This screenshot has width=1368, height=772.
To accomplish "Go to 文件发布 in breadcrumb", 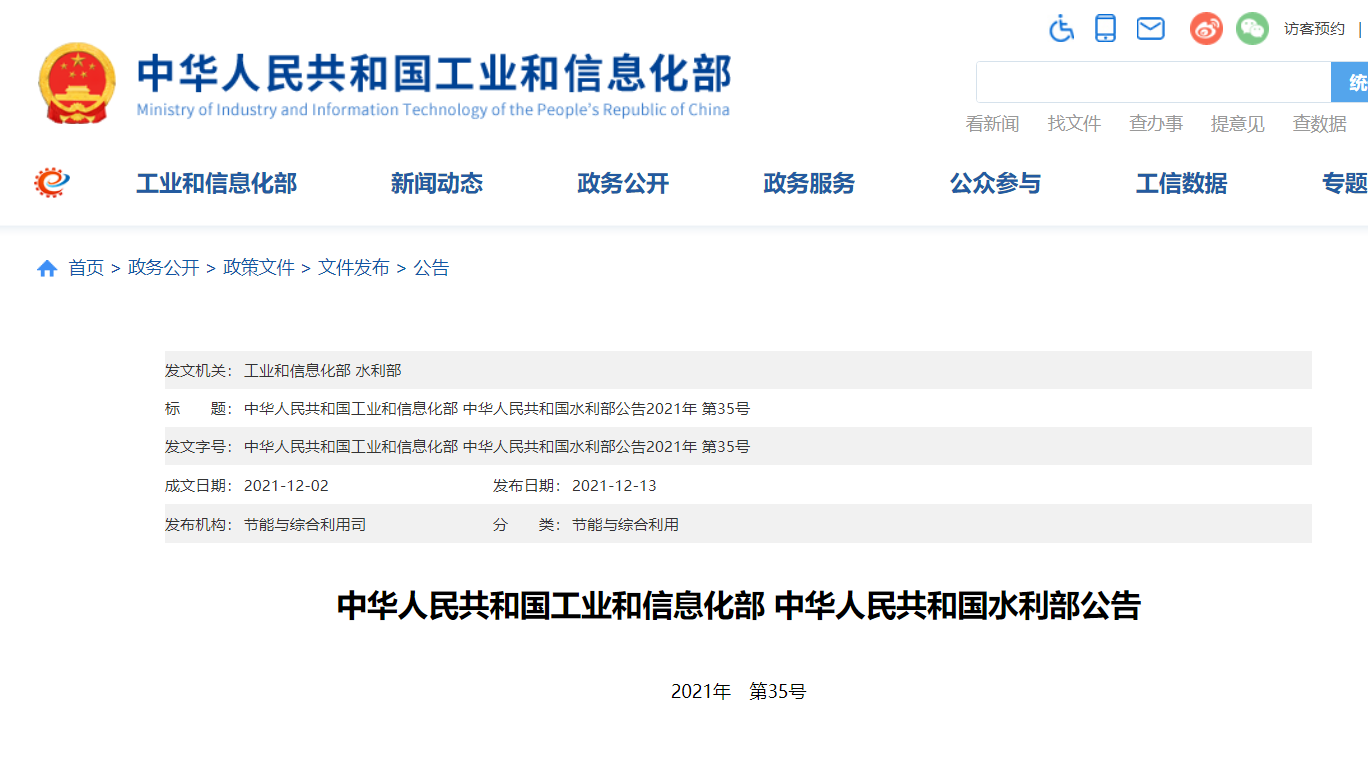I will (354, 268).
